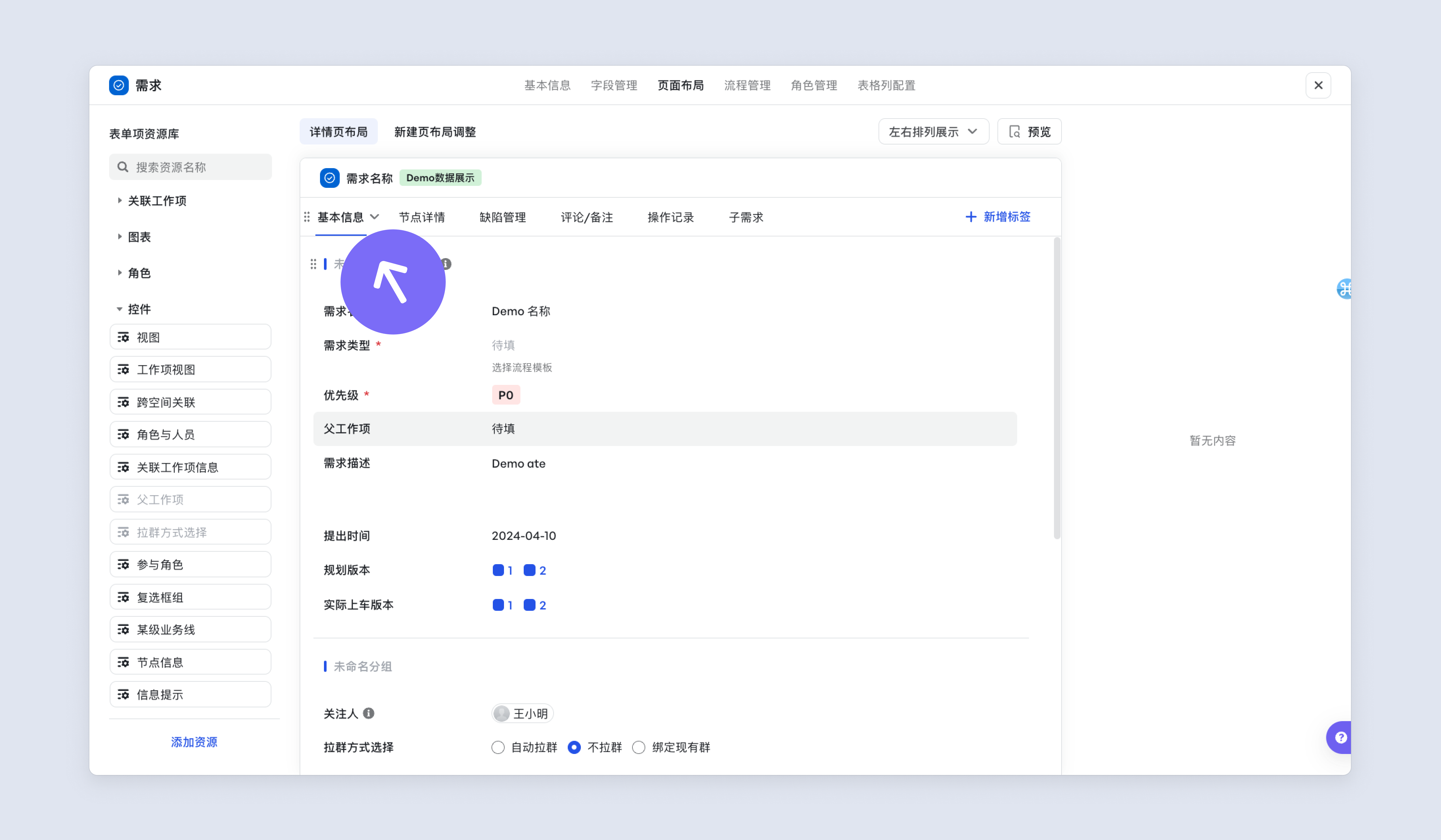
Task: Toggle checkbox 2 in 实际上车版本 row
Action: [x=530, y=605]
